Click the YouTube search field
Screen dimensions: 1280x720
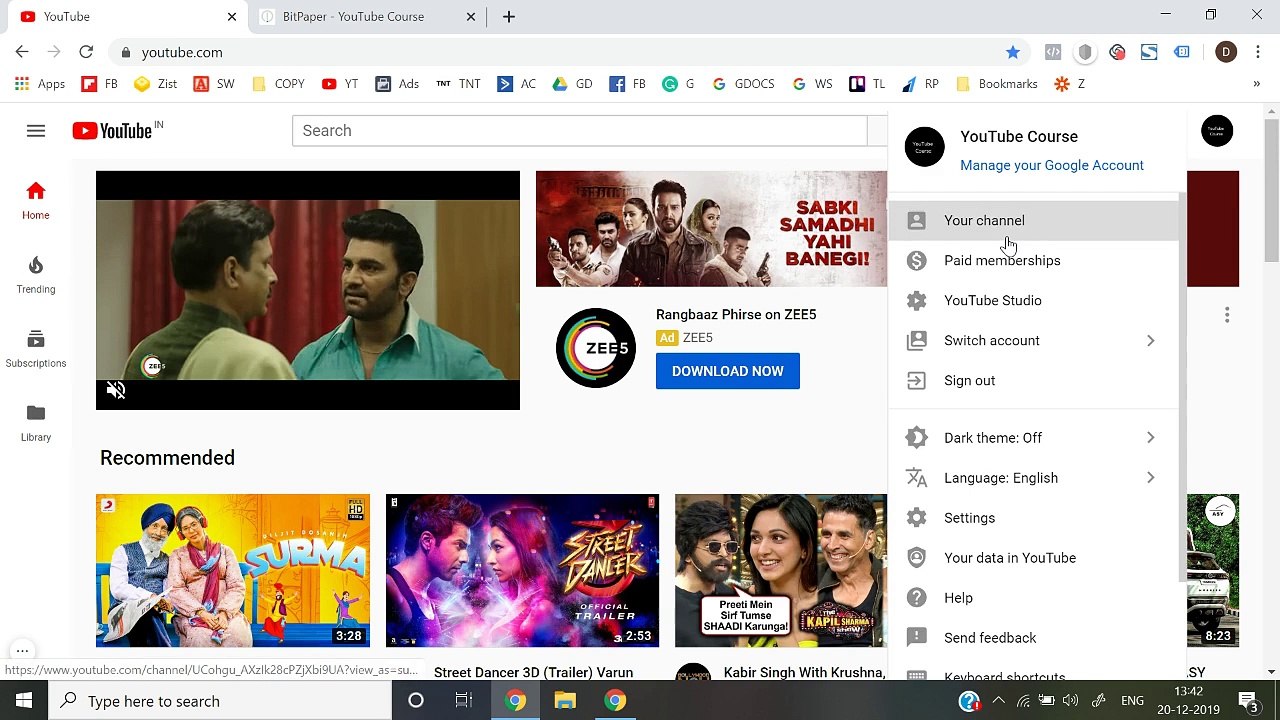[x=580, y=131]
